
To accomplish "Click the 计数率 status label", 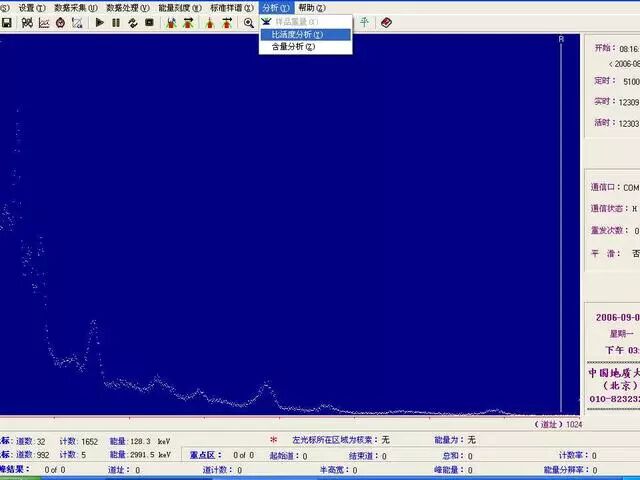I will 573,456.
